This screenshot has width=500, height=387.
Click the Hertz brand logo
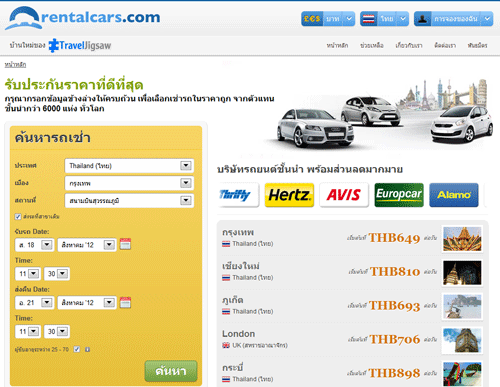tap(289, 195)
